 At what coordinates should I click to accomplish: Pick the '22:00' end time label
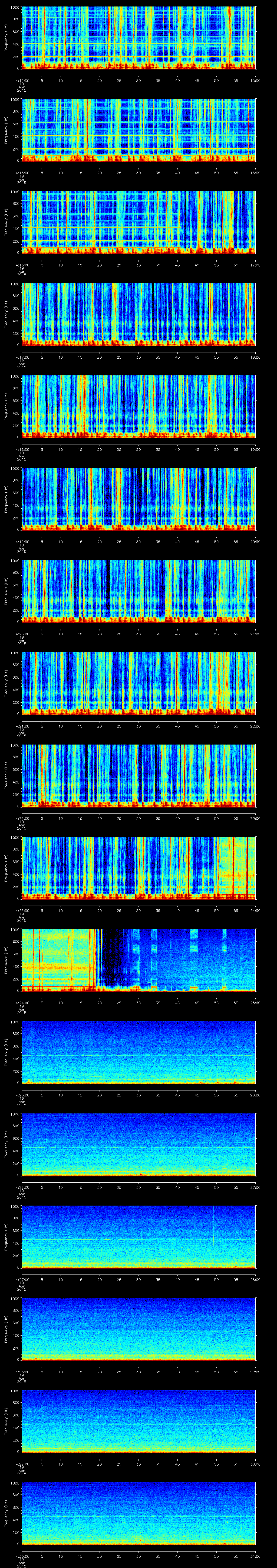[255, 726]
